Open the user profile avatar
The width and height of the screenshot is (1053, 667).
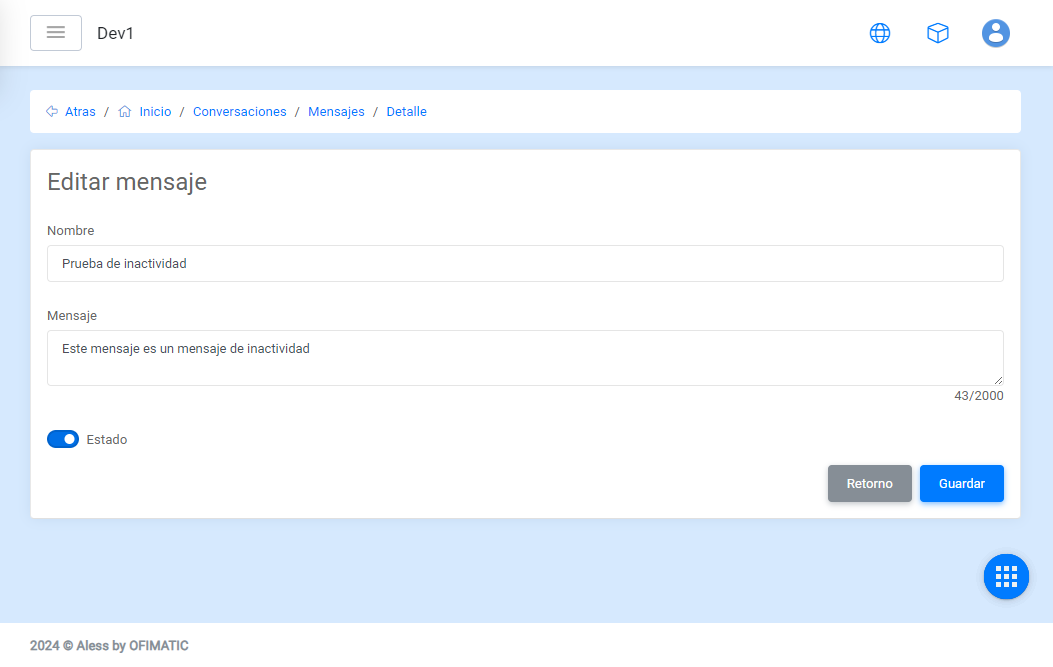[995, 33]
